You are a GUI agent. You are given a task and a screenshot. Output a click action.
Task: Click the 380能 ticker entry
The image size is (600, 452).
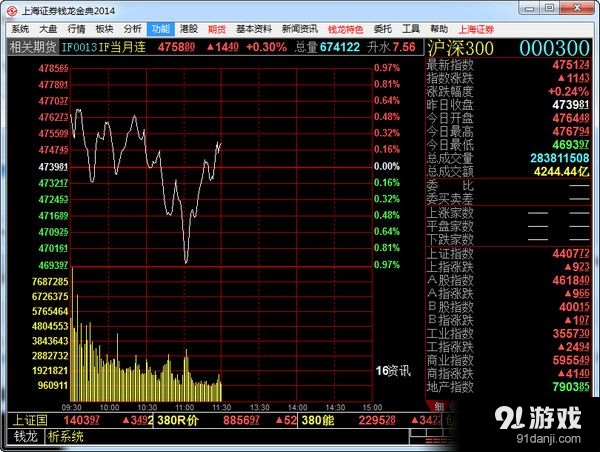318,421
